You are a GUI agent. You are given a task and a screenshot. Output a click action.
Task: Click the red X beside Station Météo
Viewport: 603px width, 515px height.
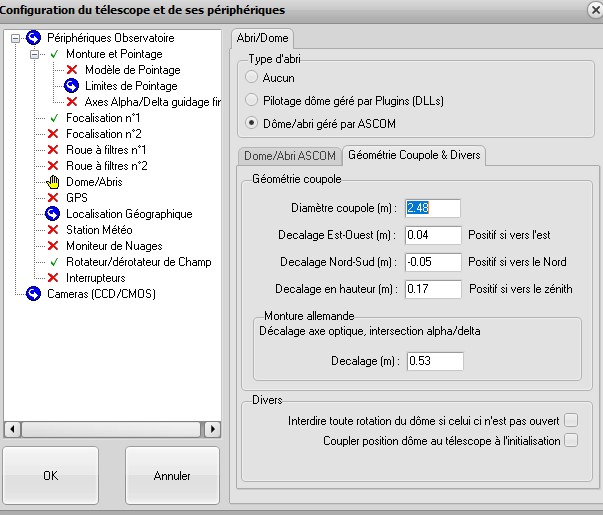click(54, 230)
